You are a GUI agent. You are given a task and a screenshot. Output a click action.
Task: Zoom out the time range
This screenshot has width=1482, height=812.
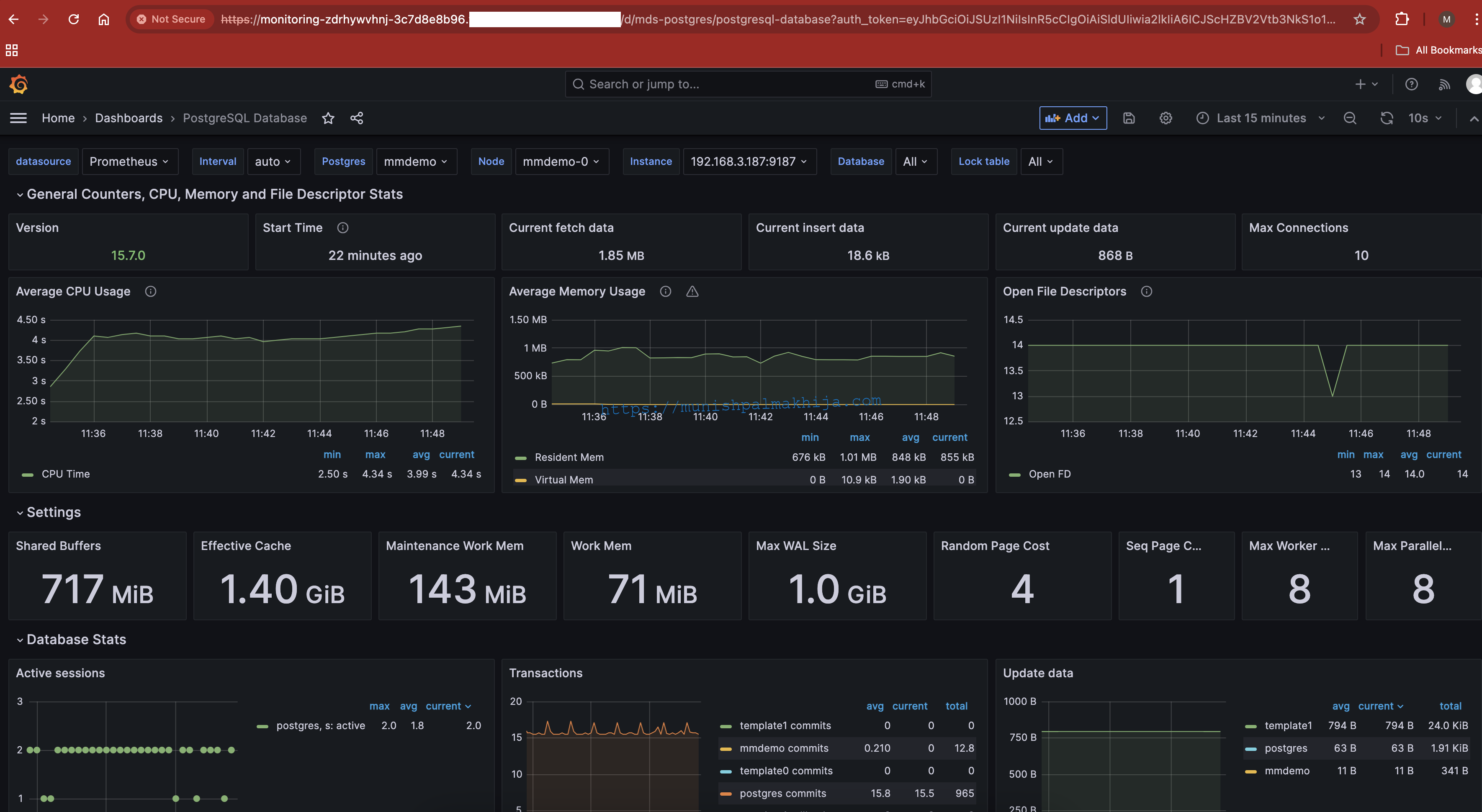pos(1350,118)
